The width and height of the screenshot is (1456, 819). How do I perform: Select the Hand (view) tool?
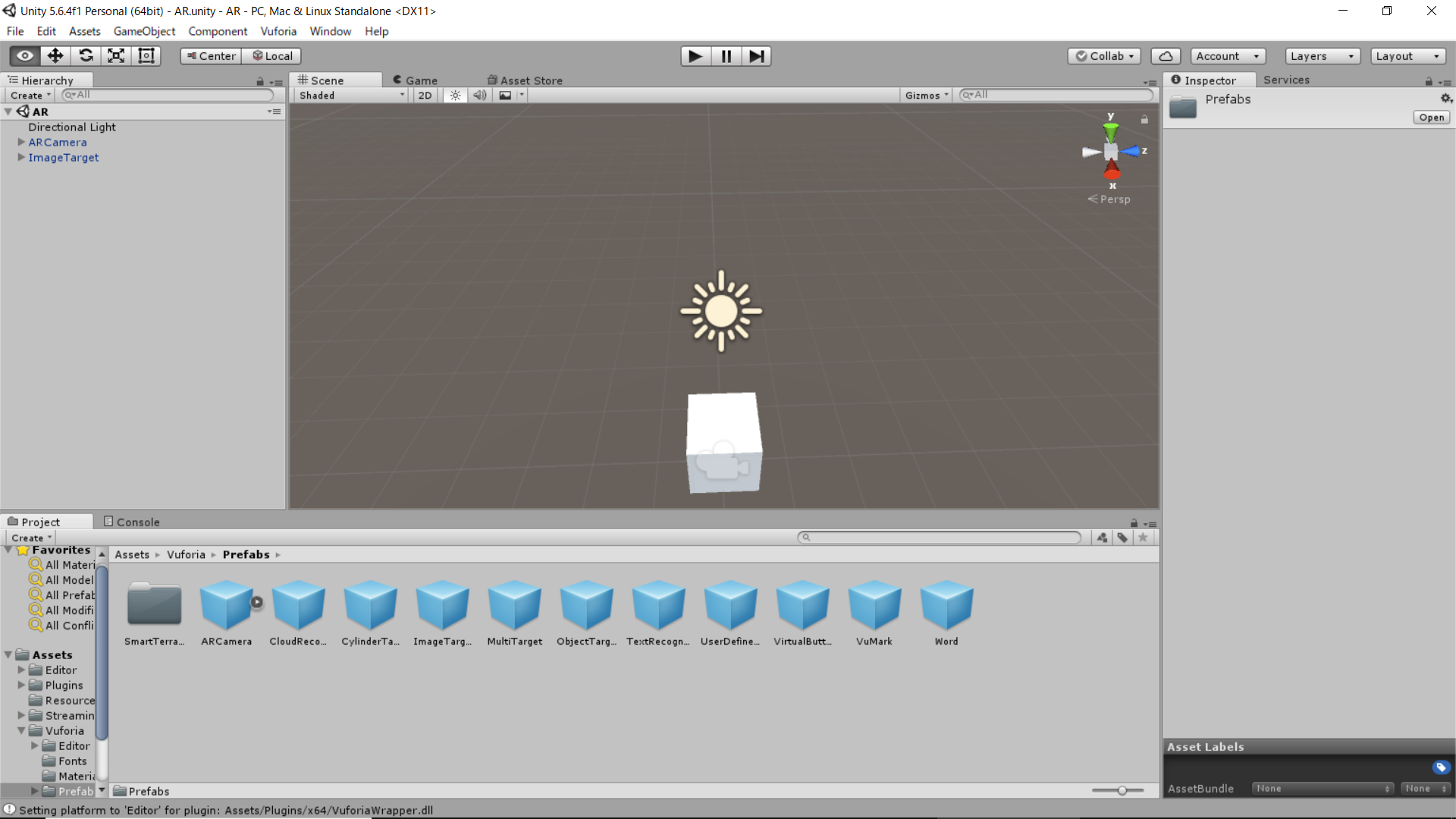pos(25,56)
